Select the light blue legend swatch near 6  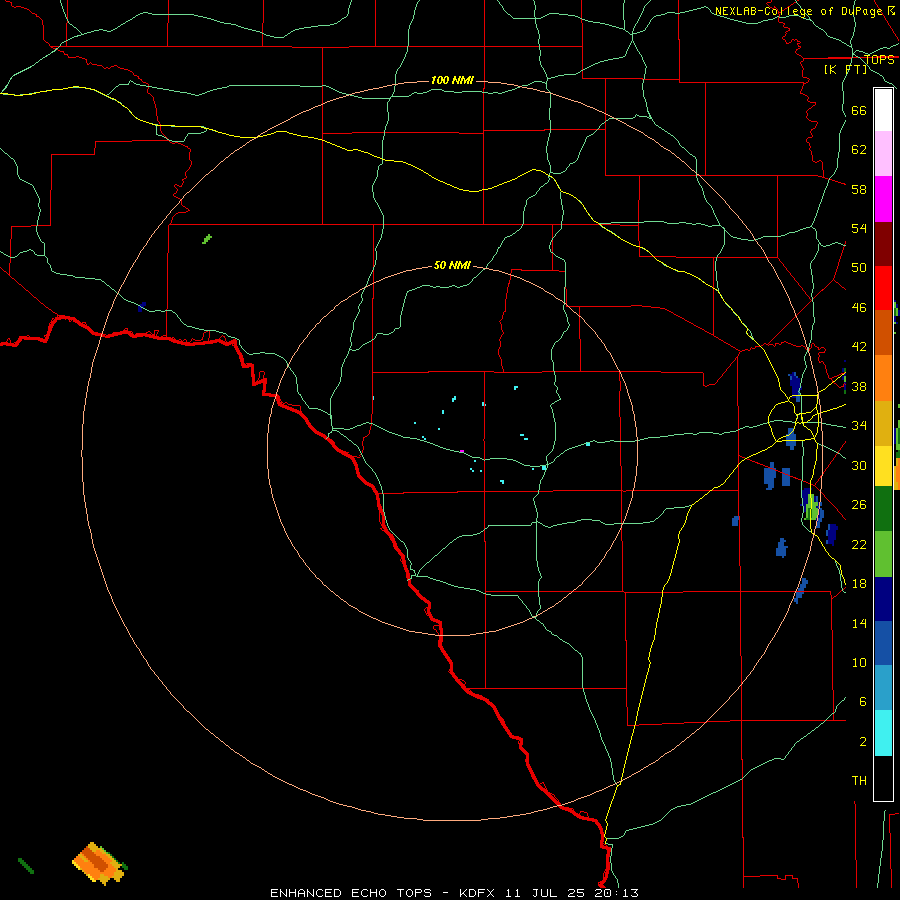tap(883, 688)
